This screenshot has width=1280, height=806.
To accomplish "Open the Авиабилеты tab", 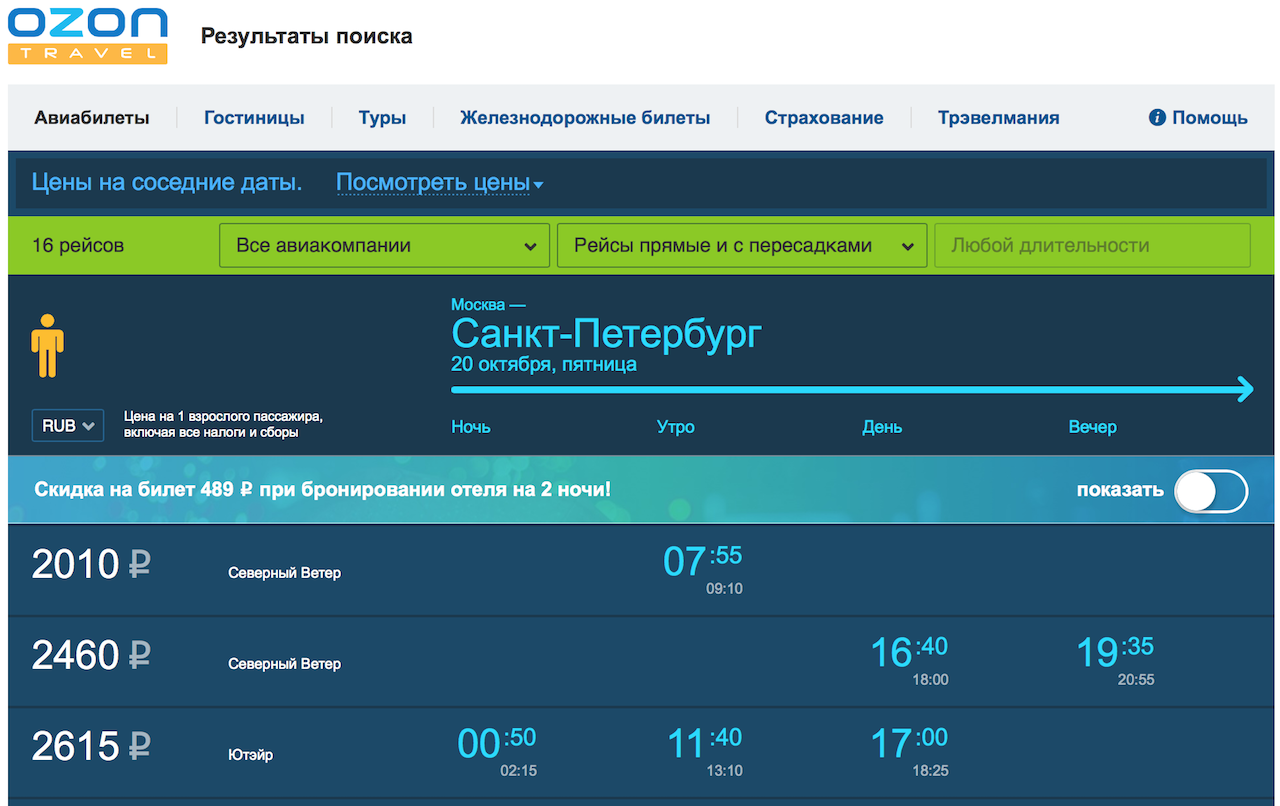I will [92, 118].
